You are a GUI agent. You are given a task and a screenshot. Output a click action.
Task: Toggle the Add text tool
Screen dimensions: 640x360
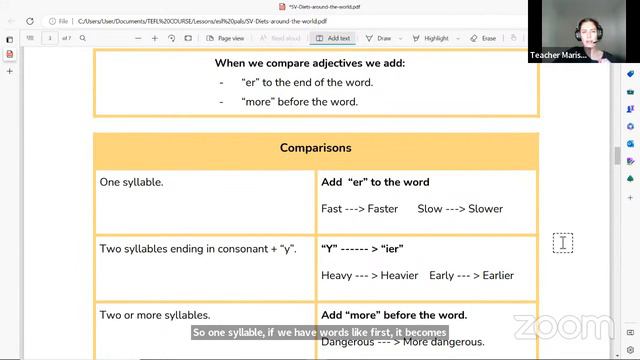click(333, 38)
